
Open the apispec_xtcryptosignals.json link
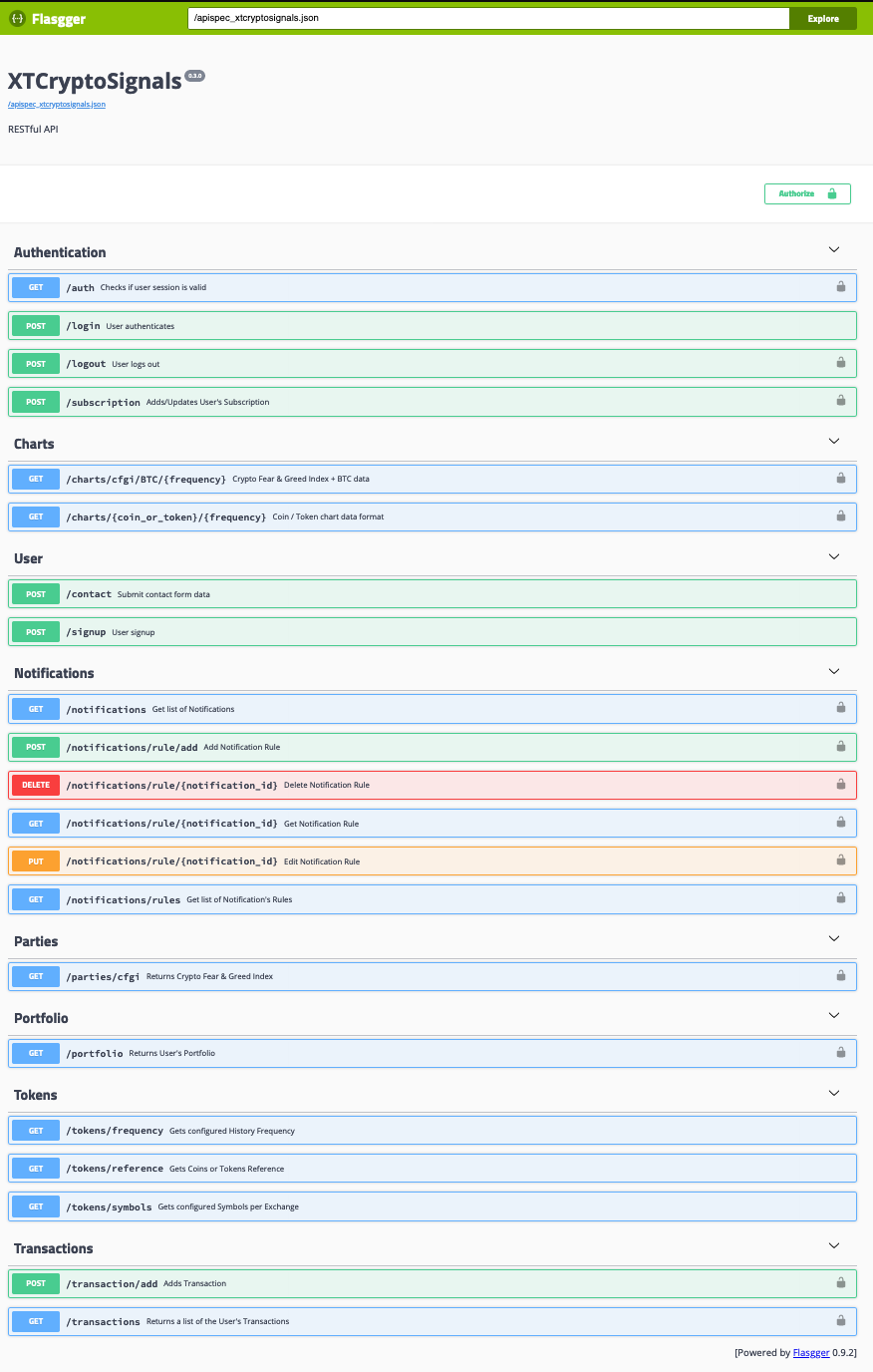tap(57, 104)
